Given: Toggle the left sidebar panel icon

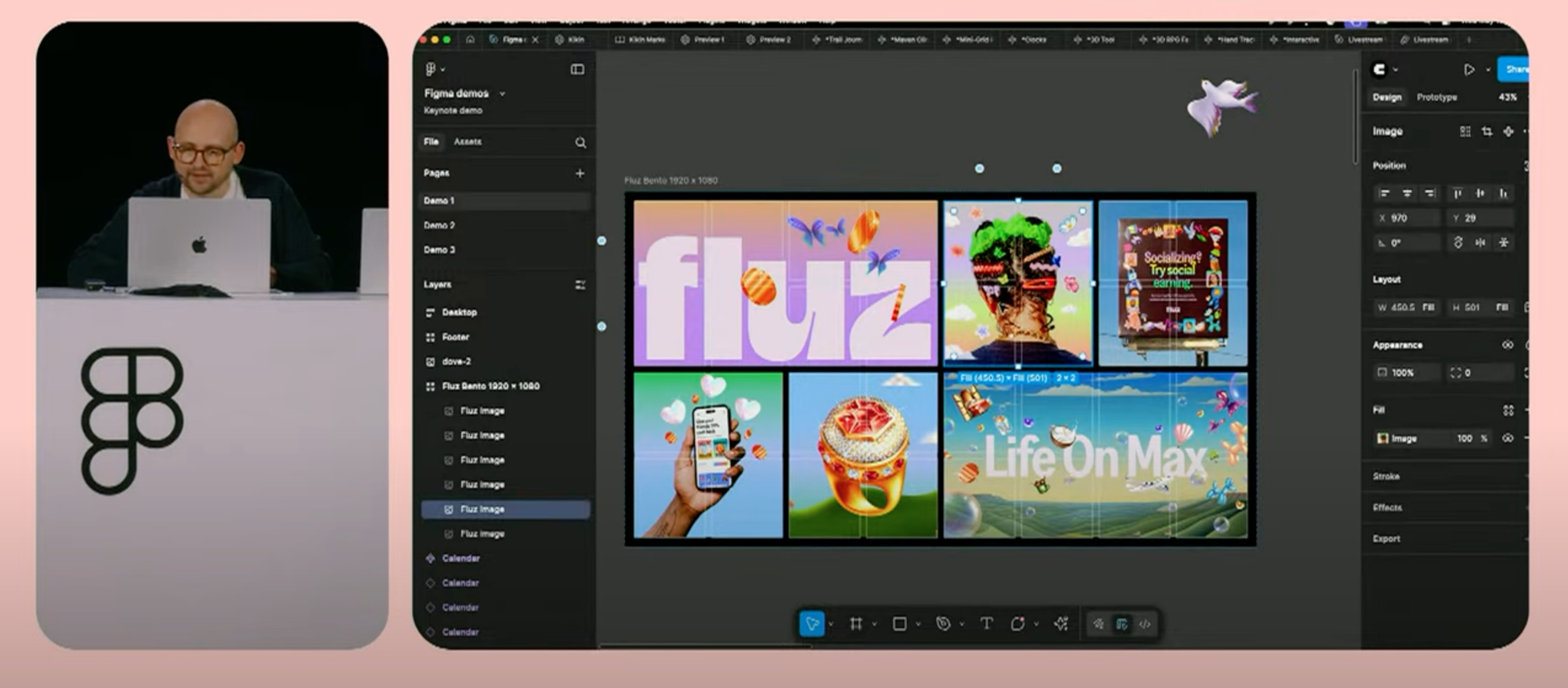Looking at the screenshot, I should tap(577, 70).
